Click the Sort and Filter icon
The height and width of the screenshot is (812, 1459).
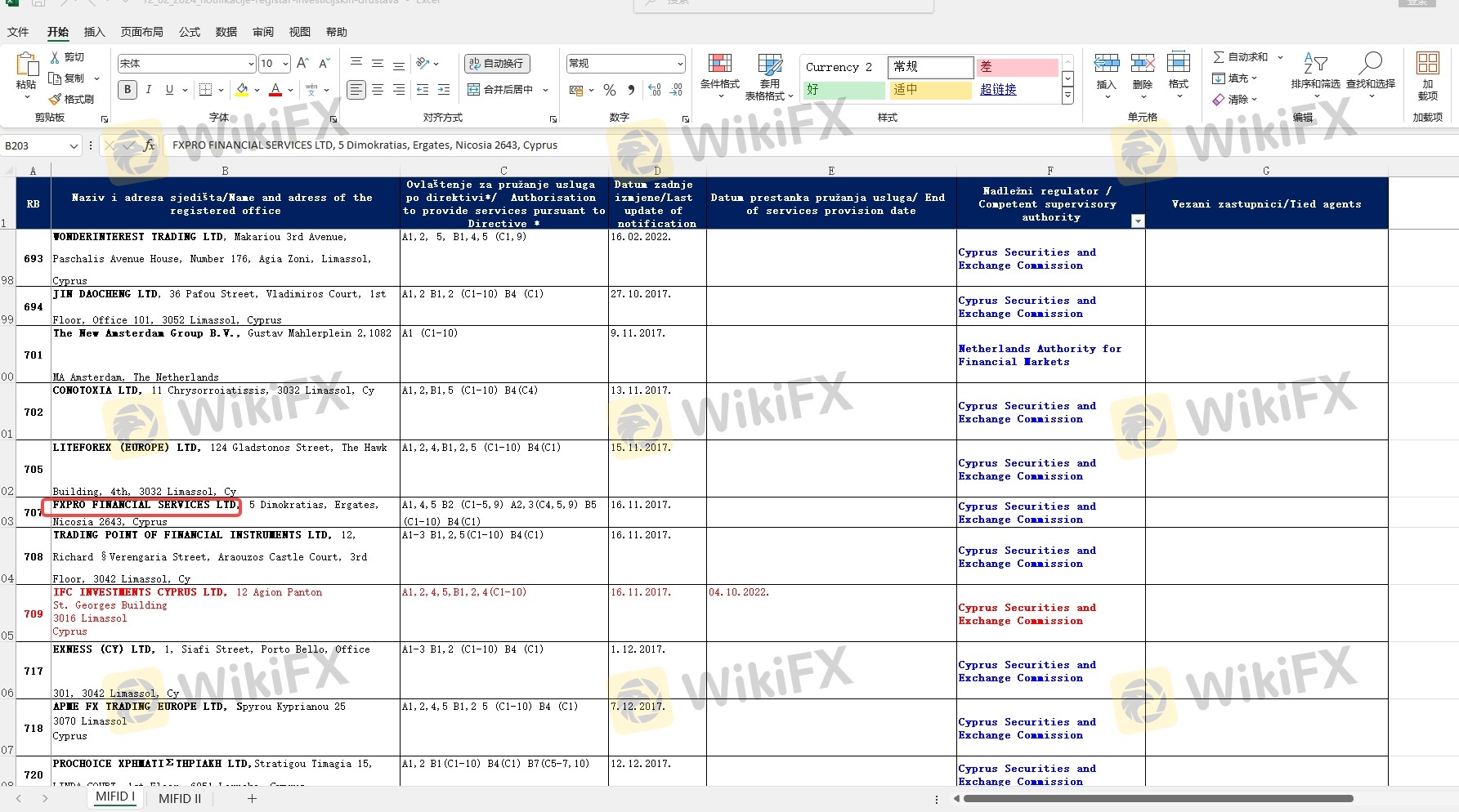tap(1315, 65)
